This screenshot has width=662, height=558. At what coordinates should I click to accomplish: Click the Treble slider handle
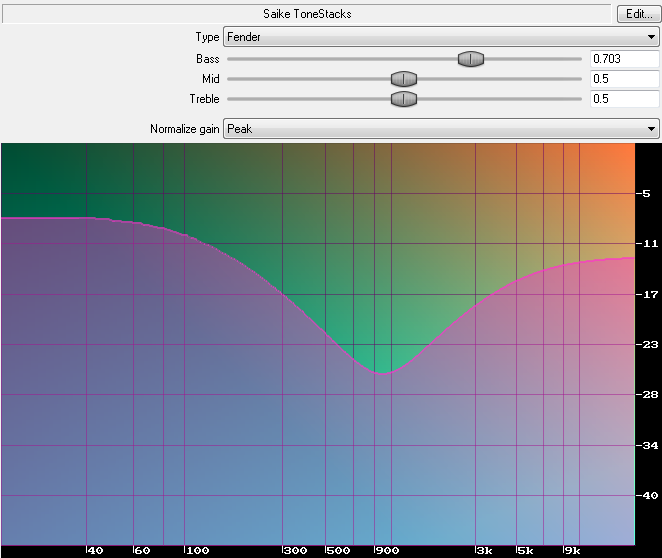[x=404, y=99]
